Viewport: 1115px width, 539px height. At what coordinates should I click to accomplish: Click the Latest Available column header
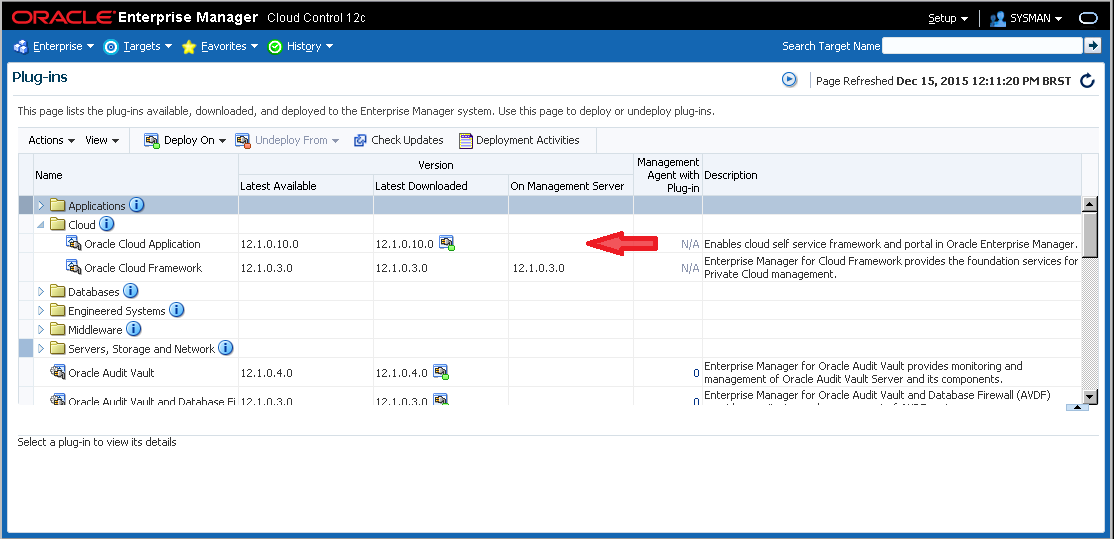306,186
